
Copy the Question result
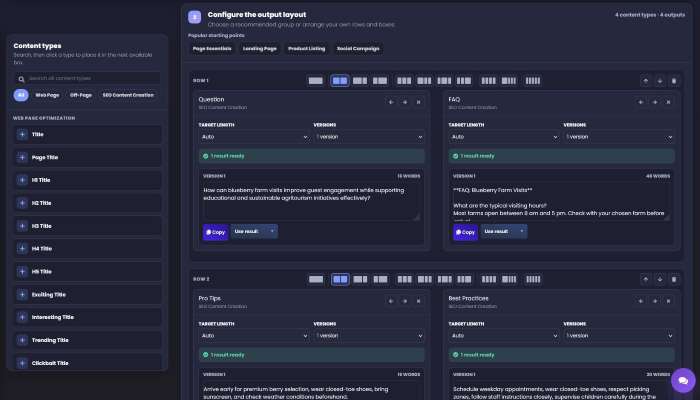point(216,232)
